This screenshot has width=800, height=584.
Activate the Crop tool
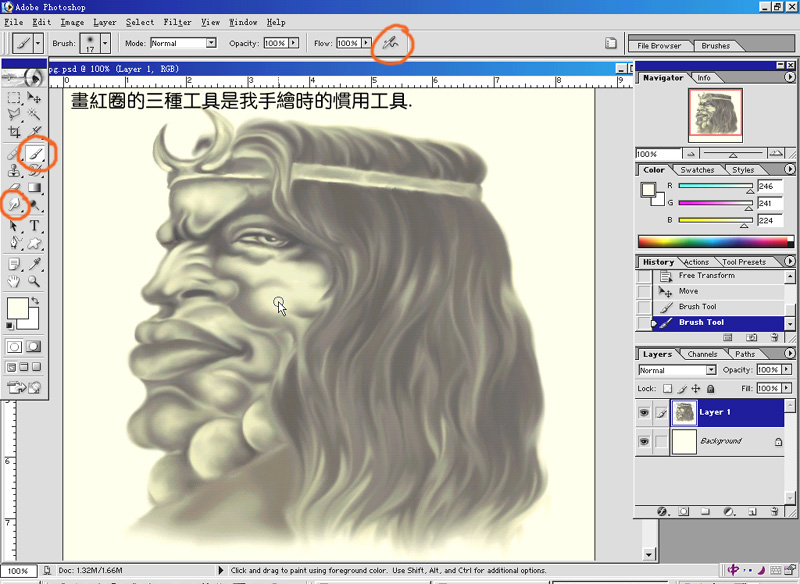[x=14, y=132]
